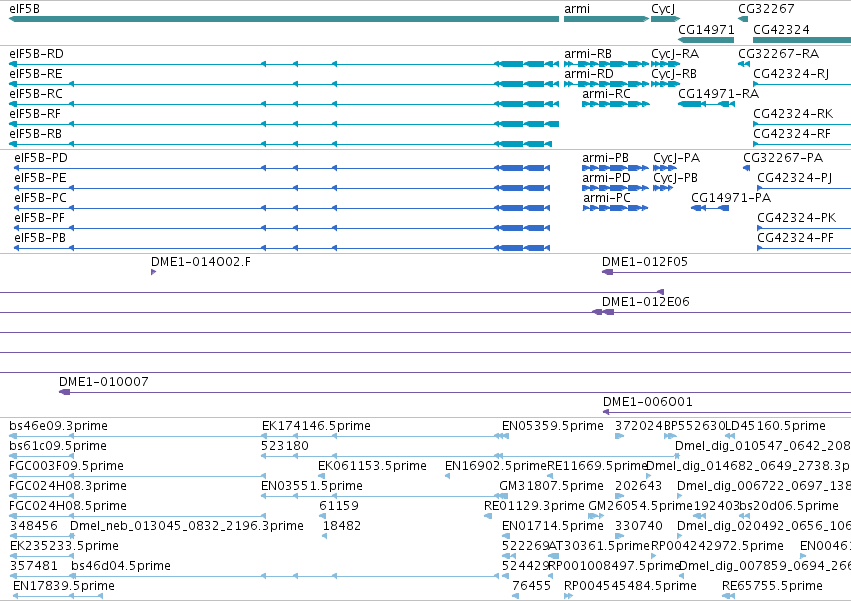
Task: Select EST RP004545484.5prime
Action: click(568, 596)
